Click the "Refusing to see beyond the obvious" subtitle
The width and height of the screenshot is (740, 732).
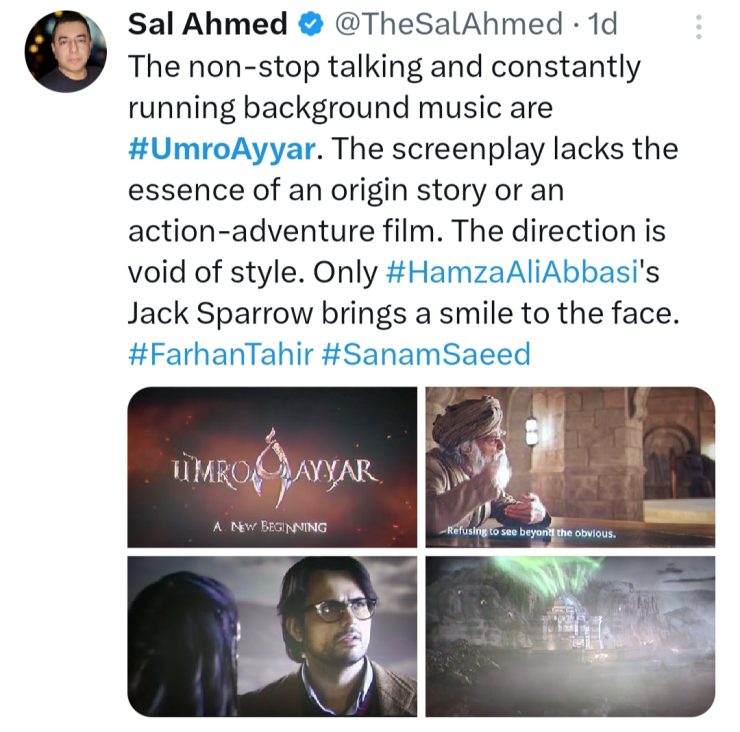530,532
